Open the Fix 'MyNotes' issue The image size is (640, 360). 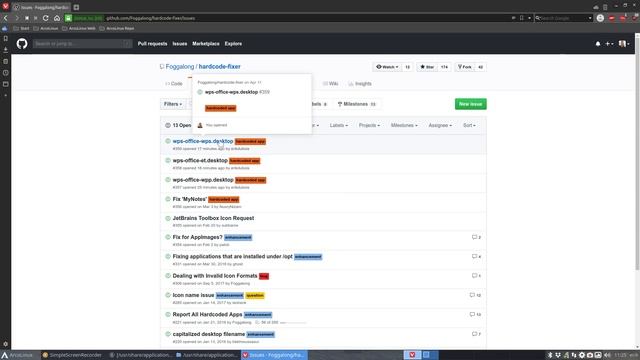pos(189,199)
